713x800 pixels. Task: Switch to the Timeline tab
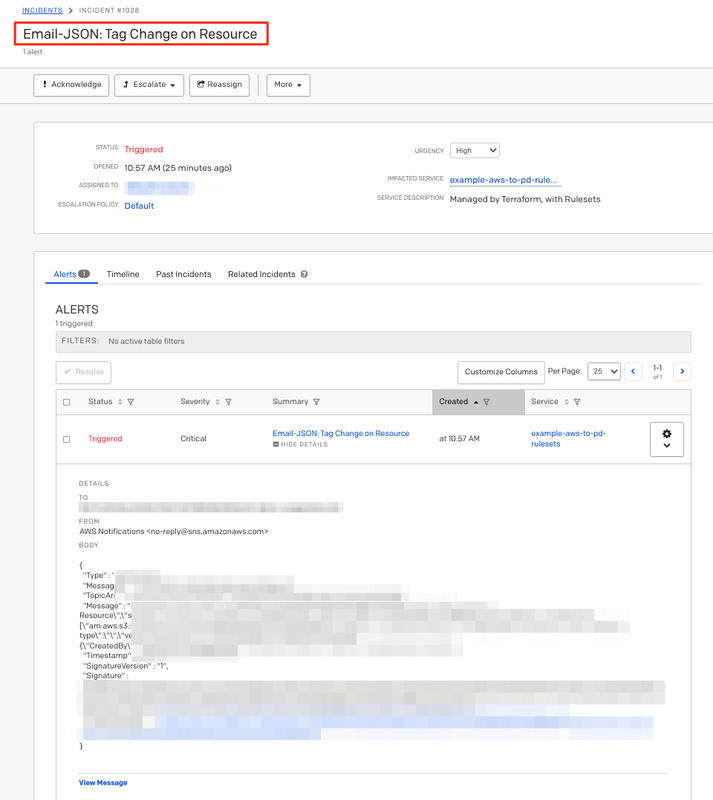click(123, 274)
